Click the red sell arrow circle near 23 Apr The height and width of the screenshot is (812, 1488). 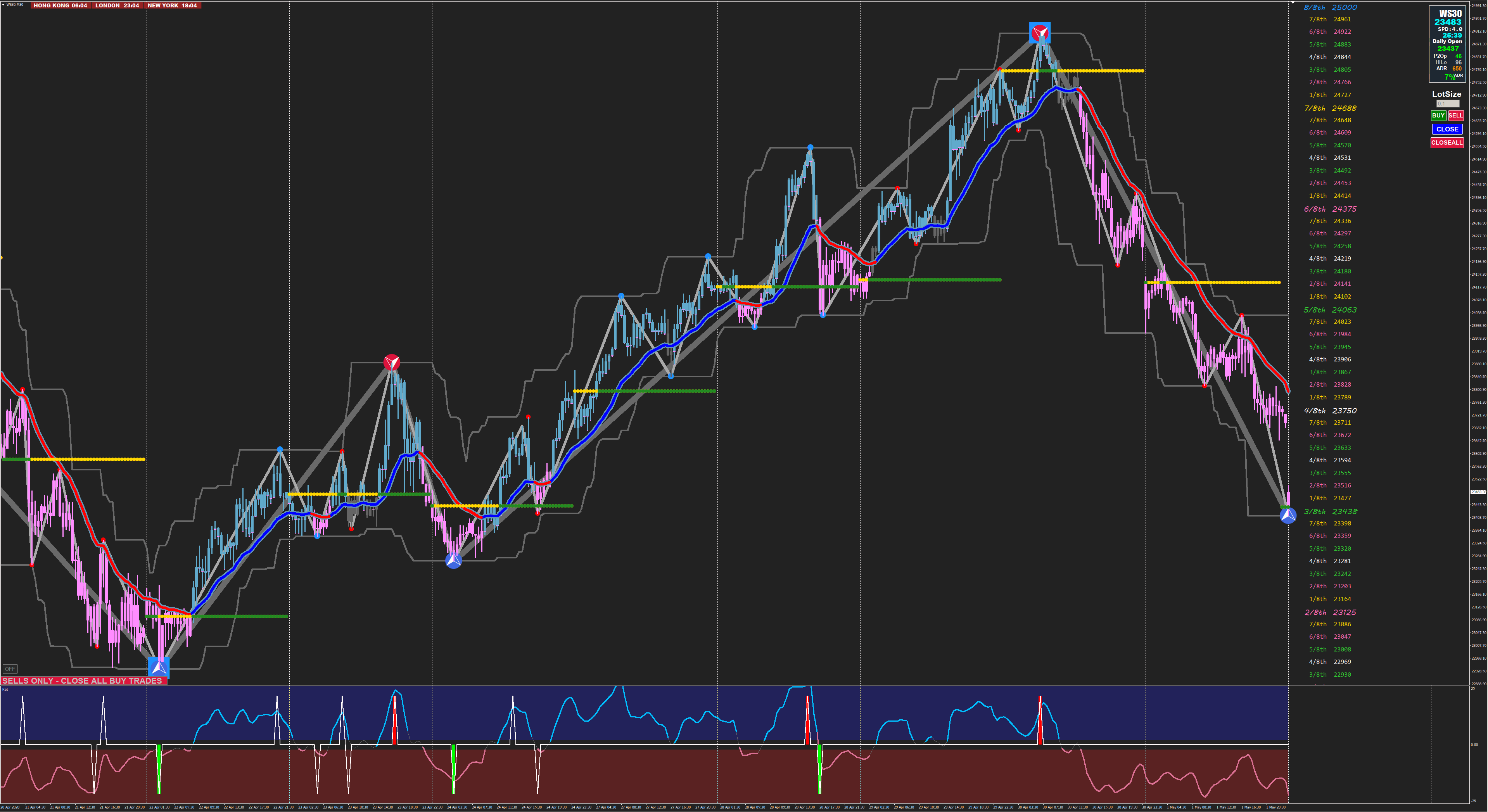coord(392,363)
